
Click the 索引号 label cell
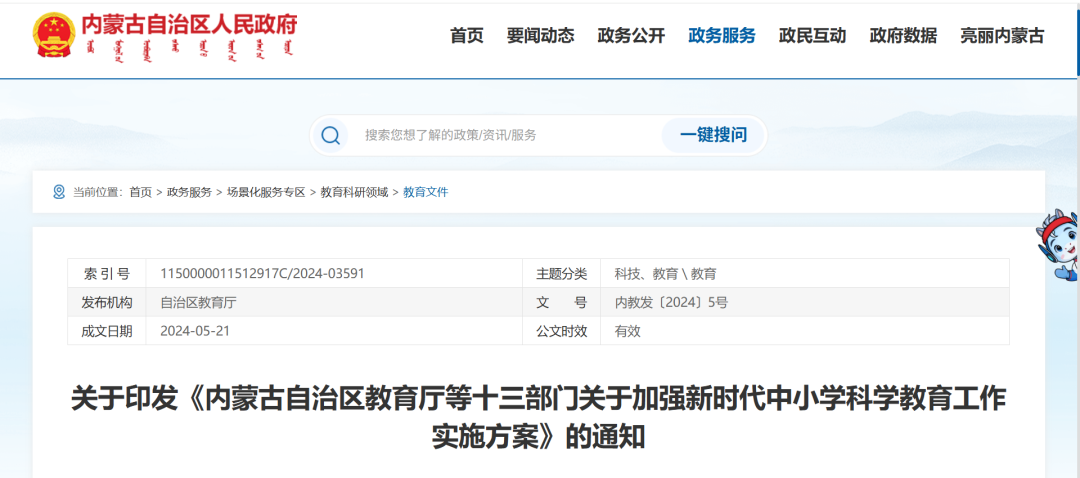[107, 273]
